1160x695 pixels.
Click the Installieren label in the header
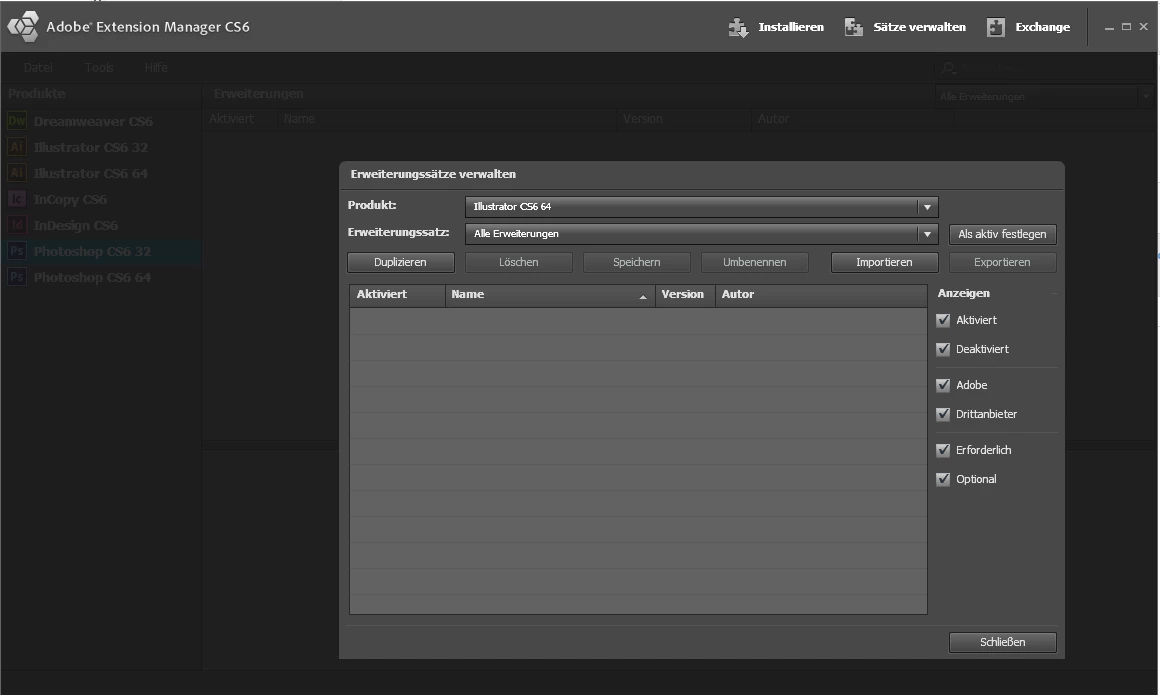[x=791, y=27]
